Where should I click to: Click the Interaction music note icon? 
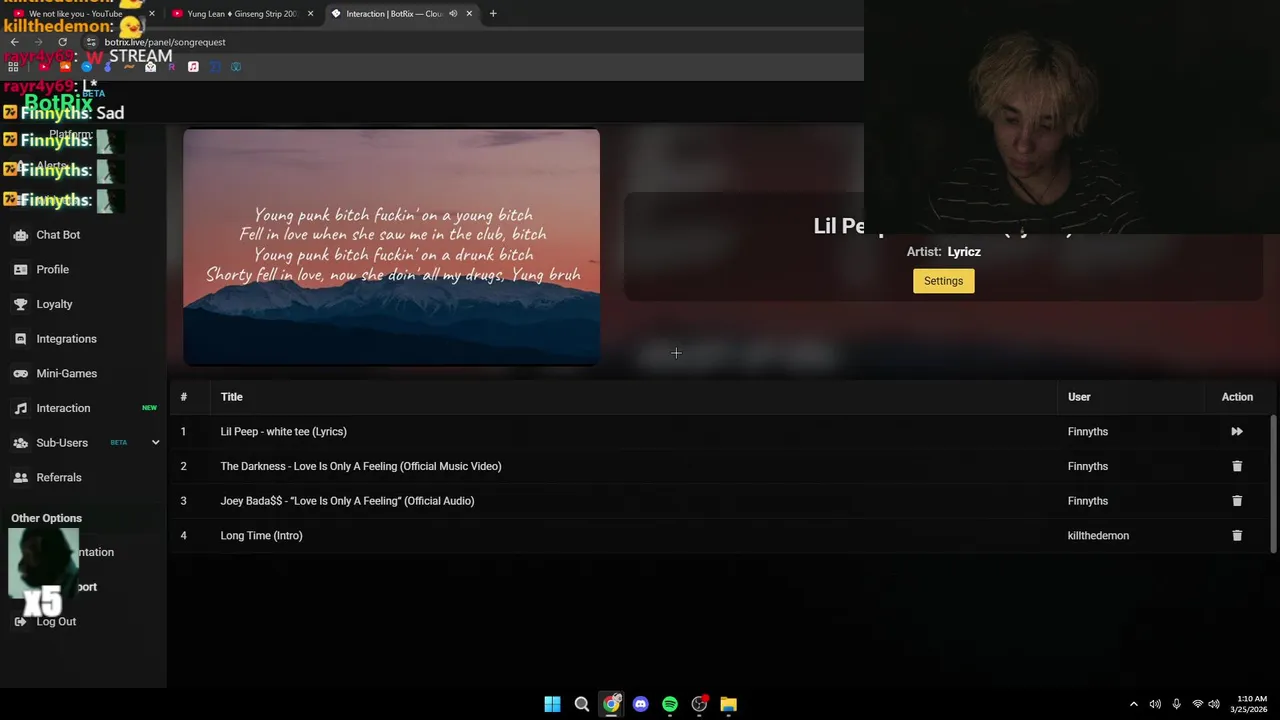coord(20,408)
